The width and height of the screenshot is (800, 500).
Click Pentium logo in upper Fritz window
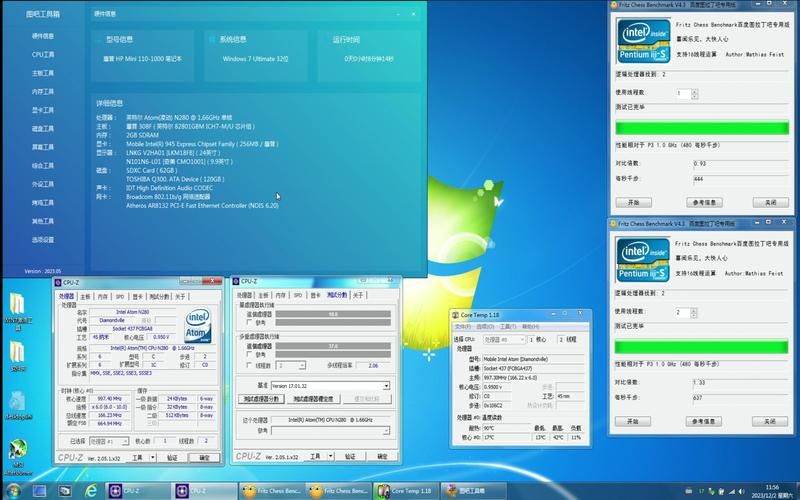[643, 41]
